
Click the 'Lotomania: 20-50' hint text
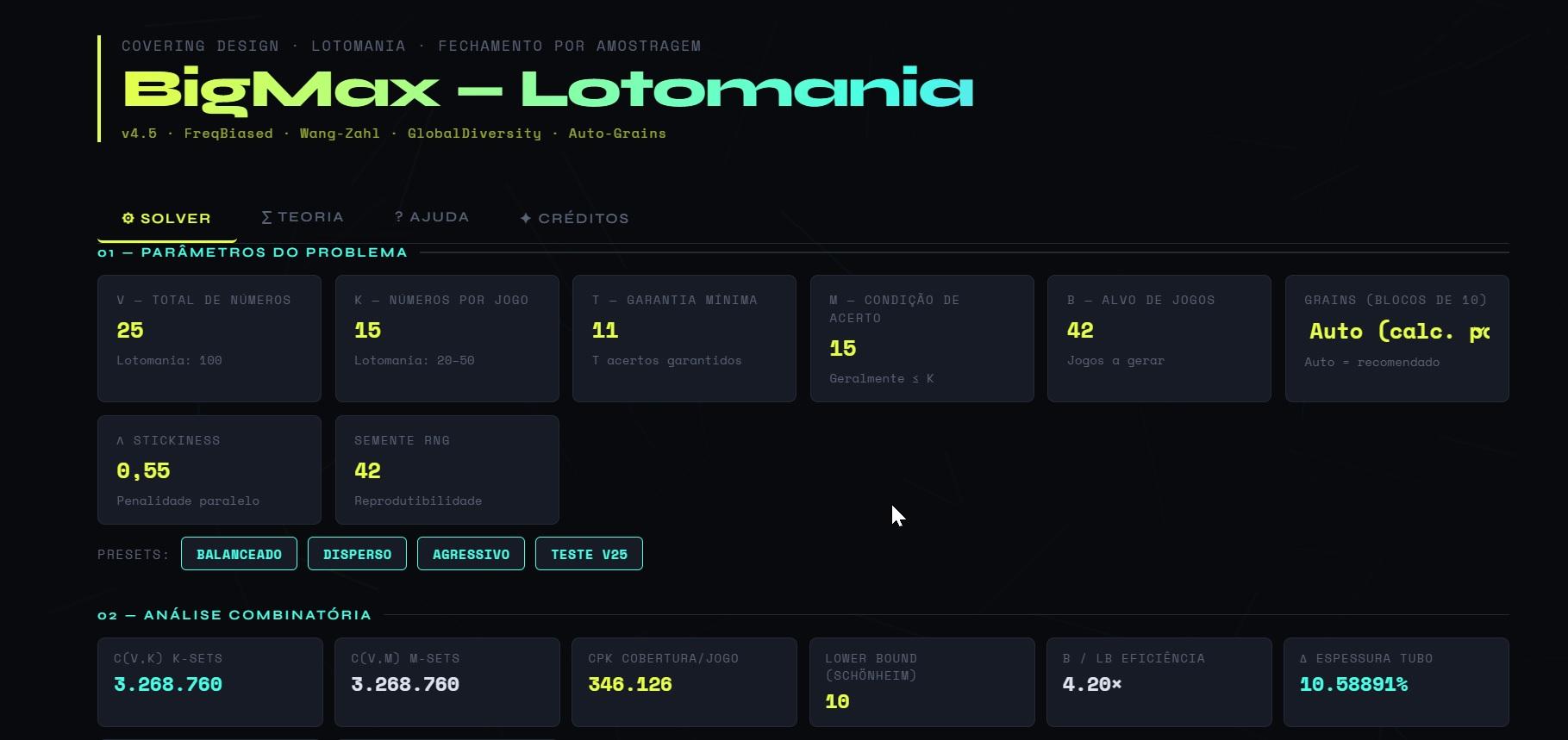pos(415,360)
